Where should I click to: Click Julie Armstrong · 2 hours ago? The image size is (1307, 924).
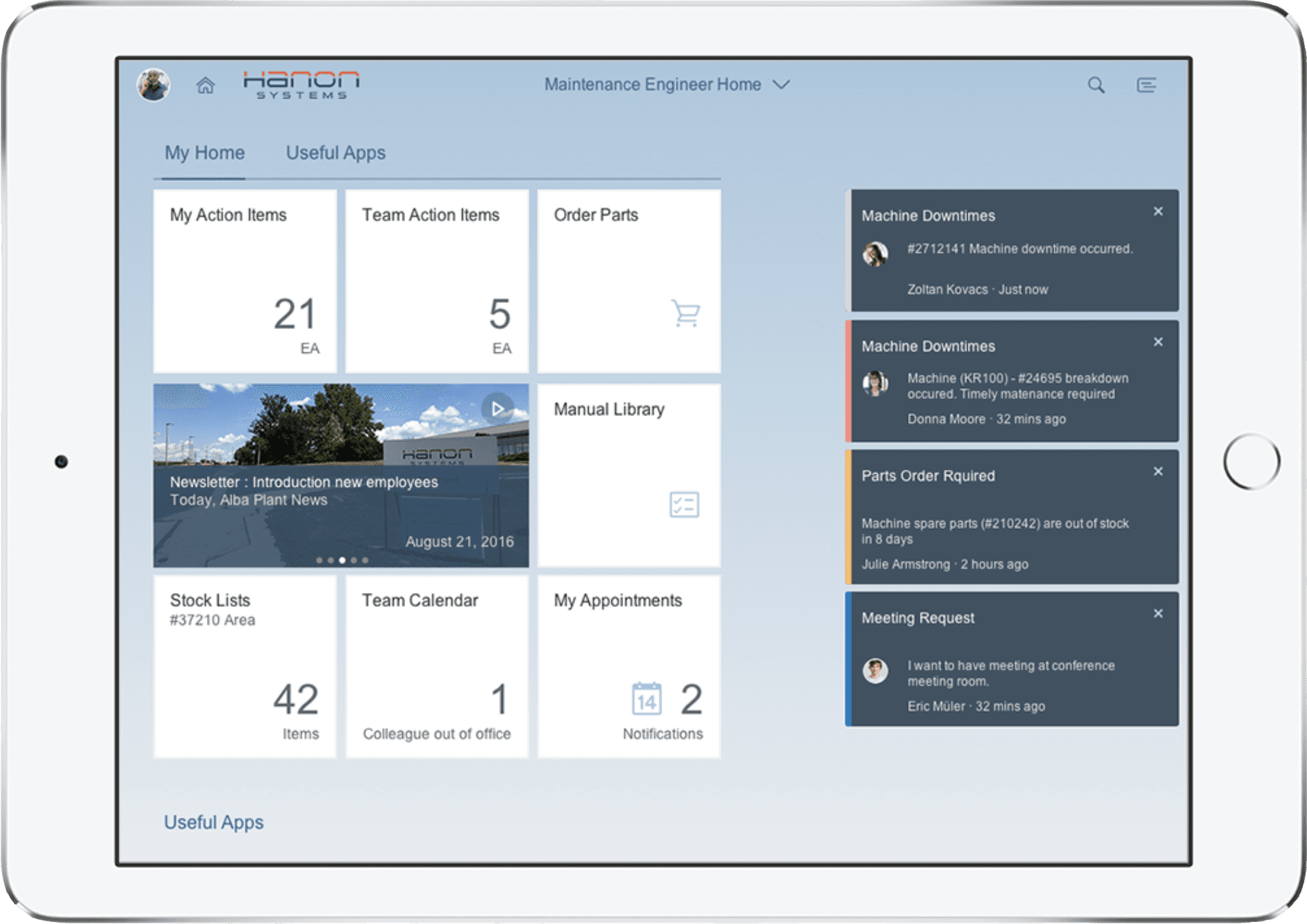945,564
